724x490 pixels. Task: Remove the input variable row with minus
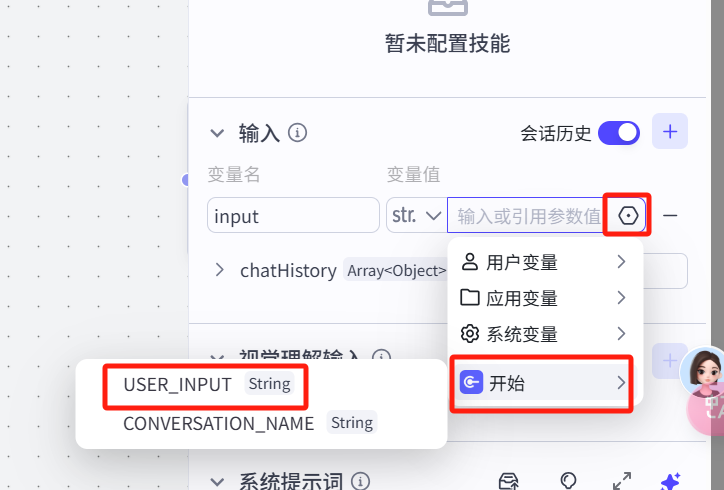point(670,215)
